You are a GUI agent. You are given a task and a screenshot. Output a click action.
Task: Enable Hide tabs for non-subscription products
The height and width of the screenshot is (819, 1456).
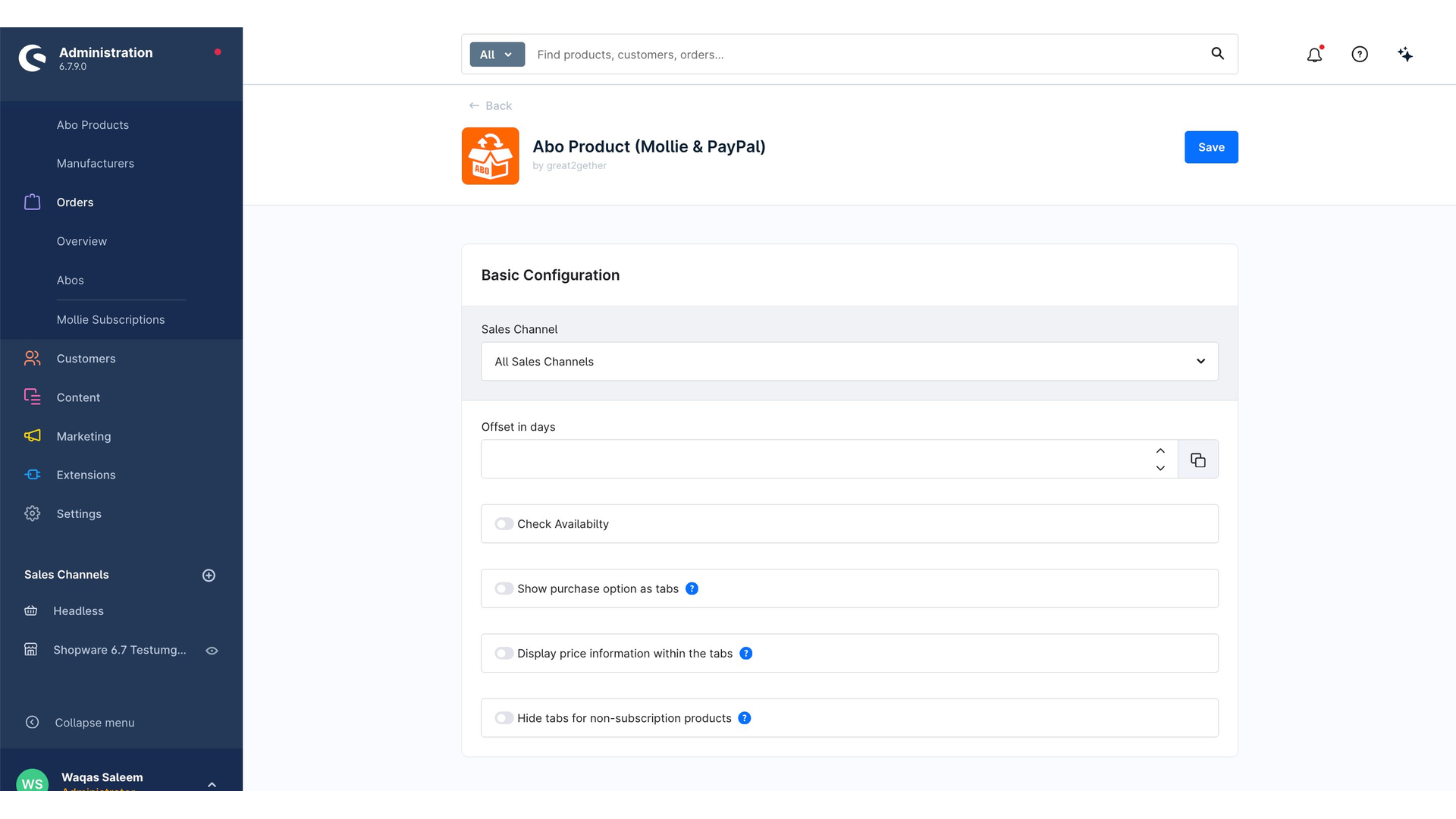click(x=504, y=718)
